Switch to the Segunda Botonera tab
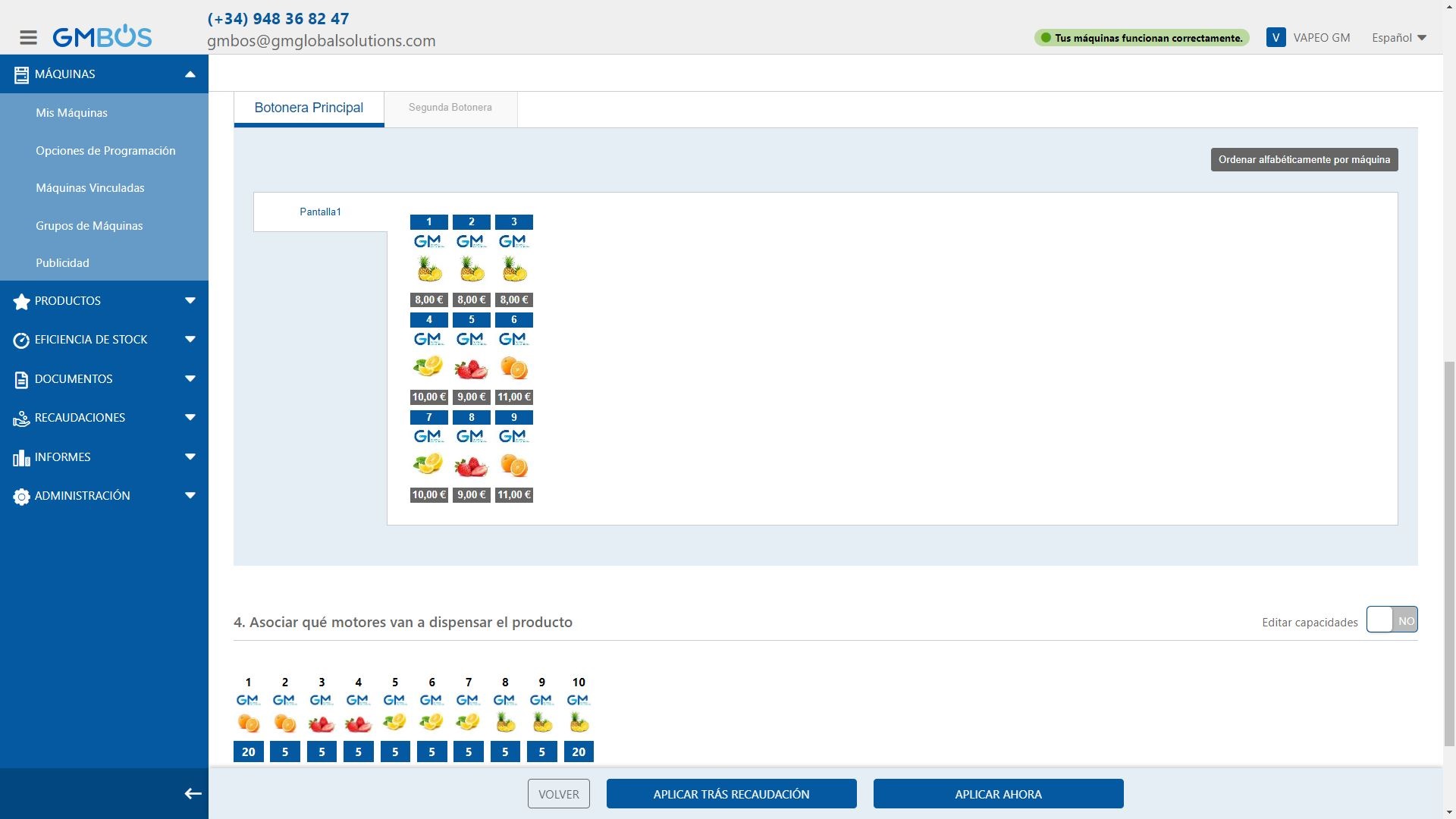The image size is (1456, 819). coord(450,108)
